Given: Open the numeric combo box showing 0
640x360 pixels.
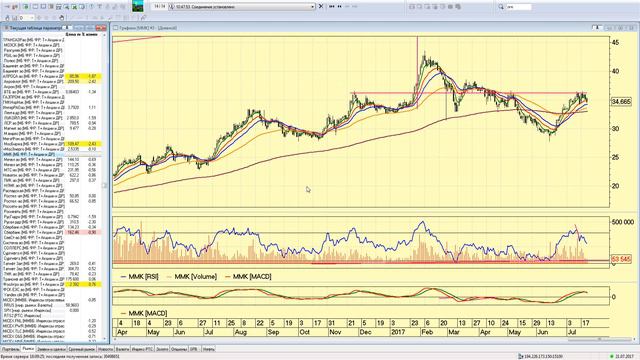Looking at the screenshot, I should (26, 18).
